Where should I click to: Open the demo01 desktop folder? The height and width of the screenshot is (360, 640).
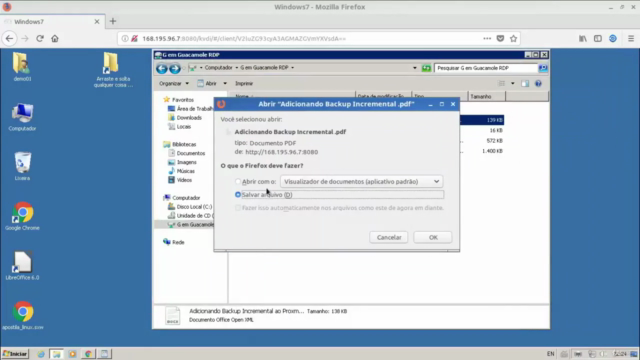(x=22, y=67)
